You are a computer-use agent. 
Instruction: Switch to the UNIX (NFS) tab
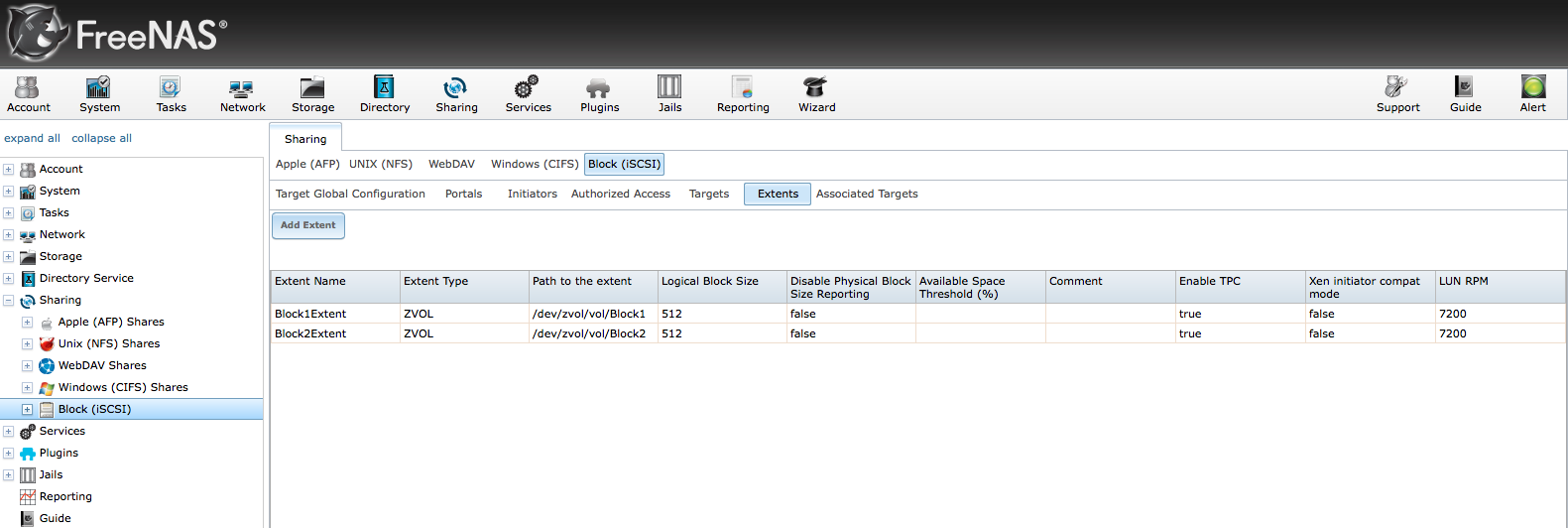380,164
